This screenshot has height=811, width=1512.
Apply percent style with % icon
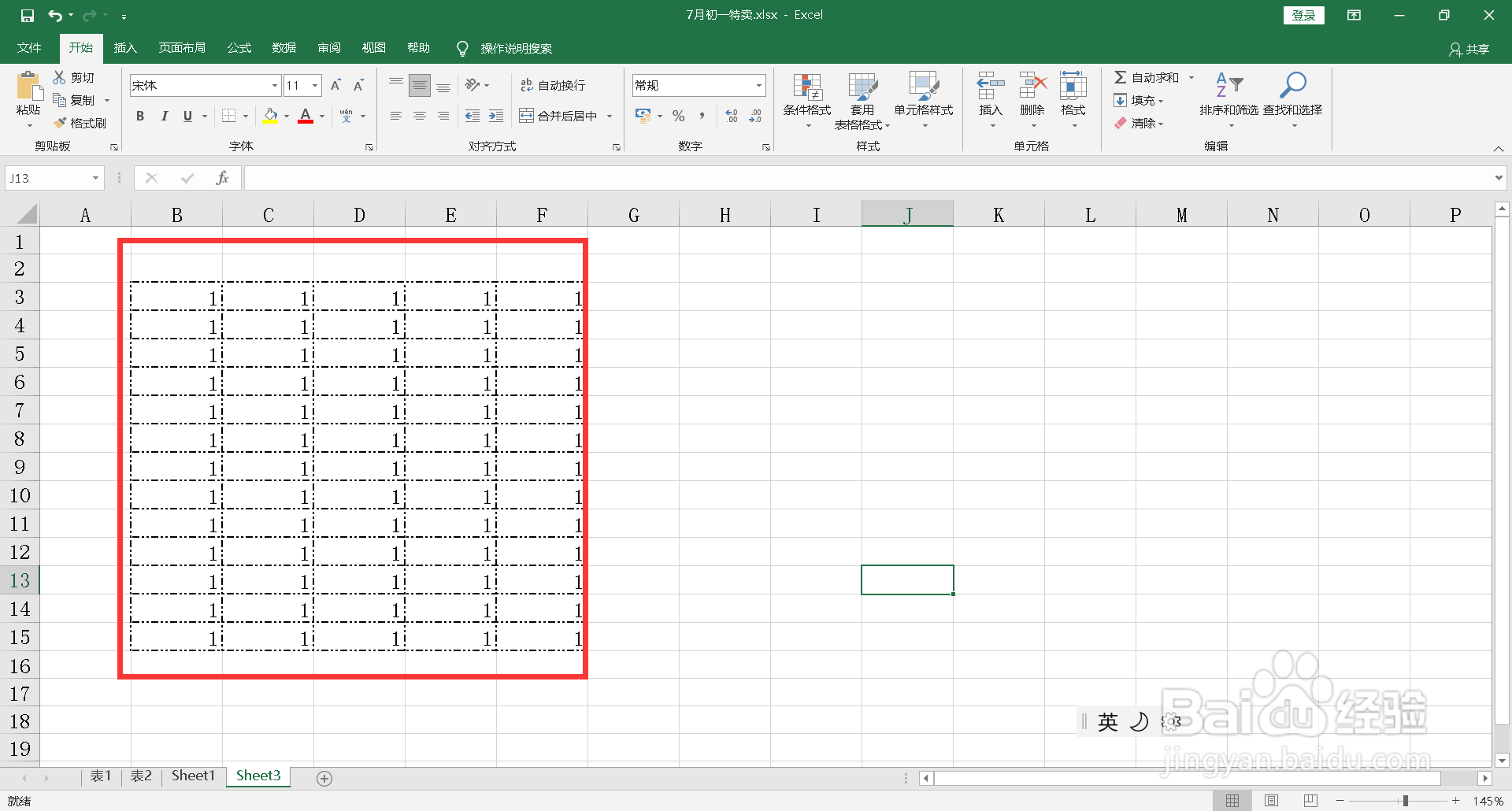[678, 116]
